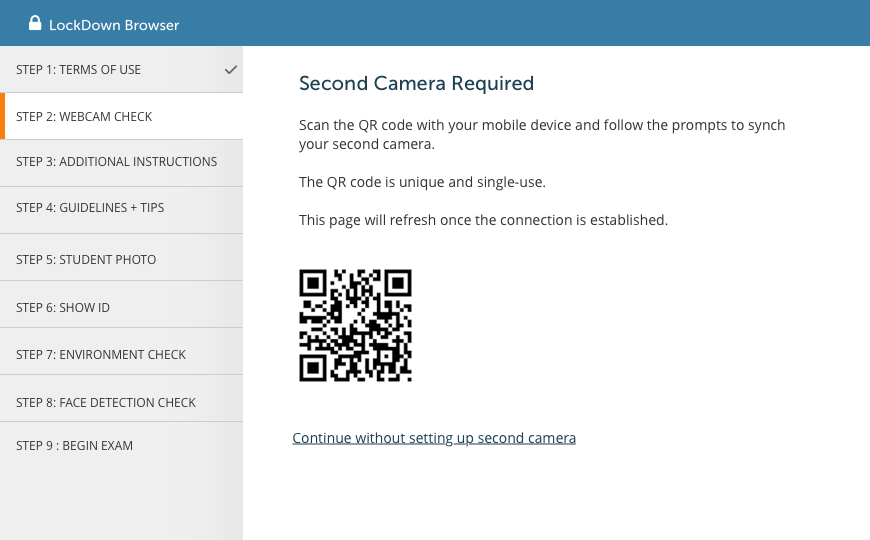The image size is (870, 540).
Task: Click the checkmark next to Terms of Use
Action: click(x=231, y=70)
